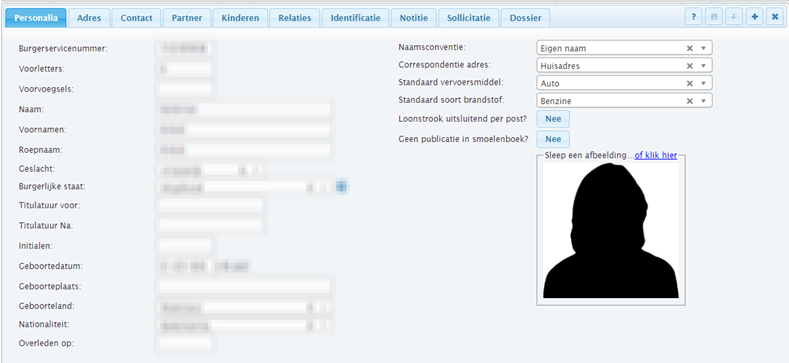Switch to the Adres tab
Screen dimensions: 789x363
click(x=89, y=18)
